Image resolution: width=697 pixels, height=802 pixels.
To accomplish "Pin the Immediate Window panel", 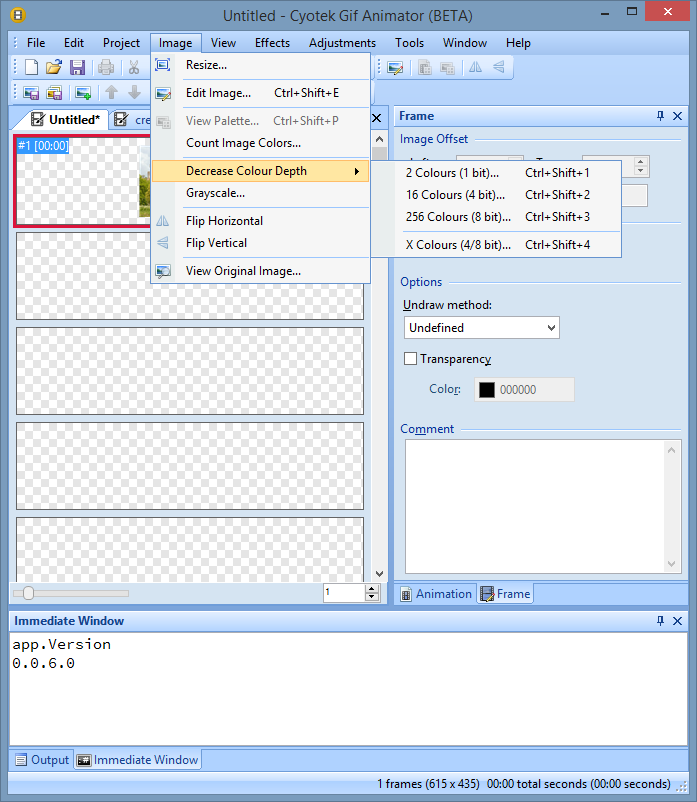I will coord(660,621).
